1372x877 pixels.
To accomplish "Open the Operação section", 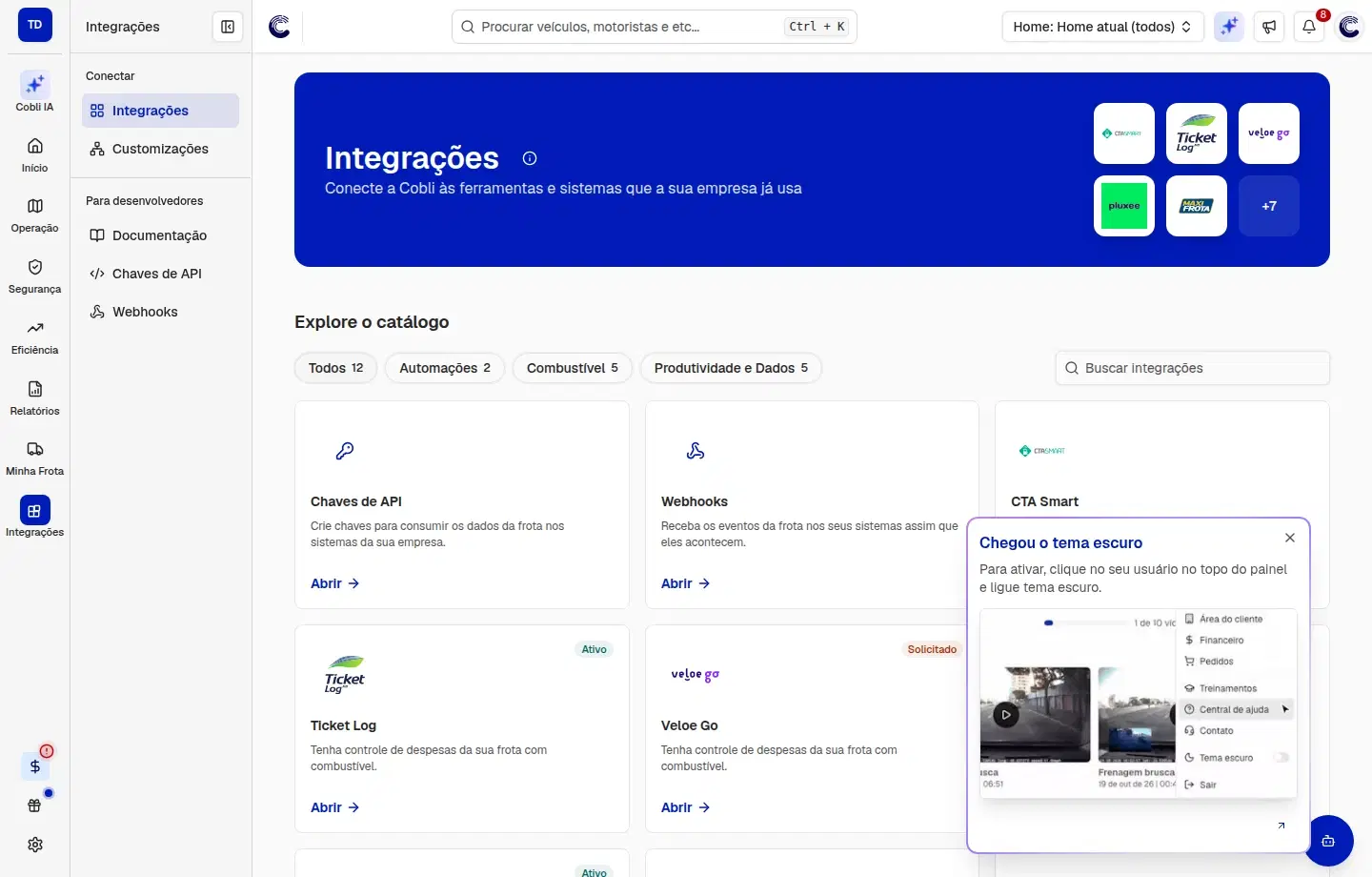I will [x=34, y=214].
